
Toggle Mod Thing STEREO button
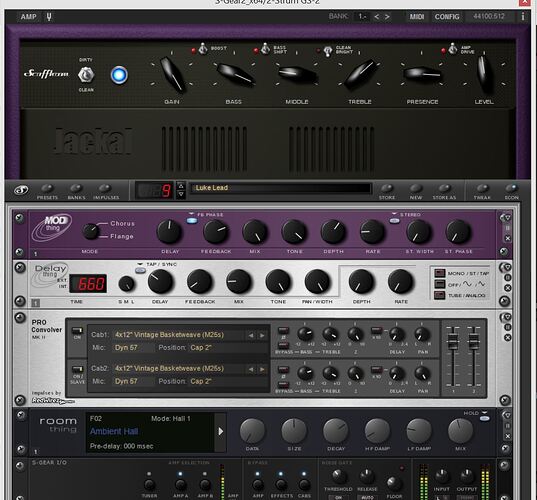click(x=395, y=221)
